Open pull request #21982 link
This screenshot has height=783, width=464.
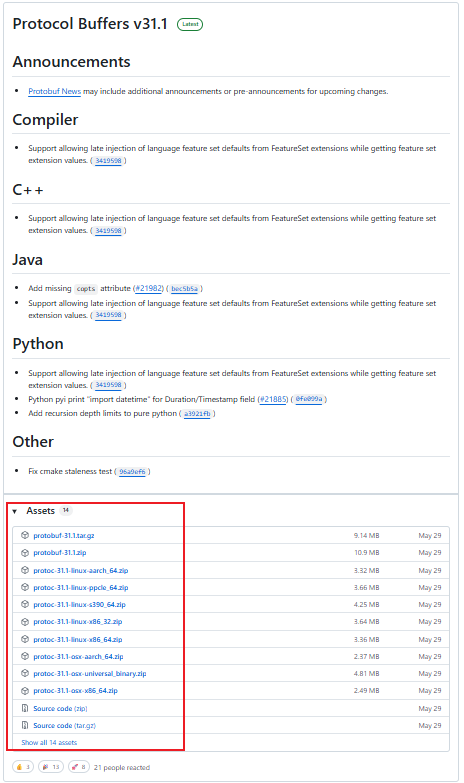pos(149,288)
